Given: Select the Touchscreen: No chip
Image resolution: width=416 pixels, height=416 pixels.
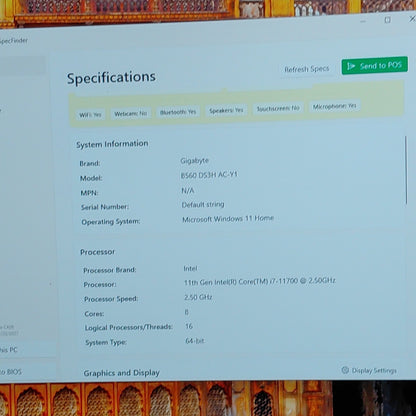Looking at the screenshot, I should [x=278, y=108].
